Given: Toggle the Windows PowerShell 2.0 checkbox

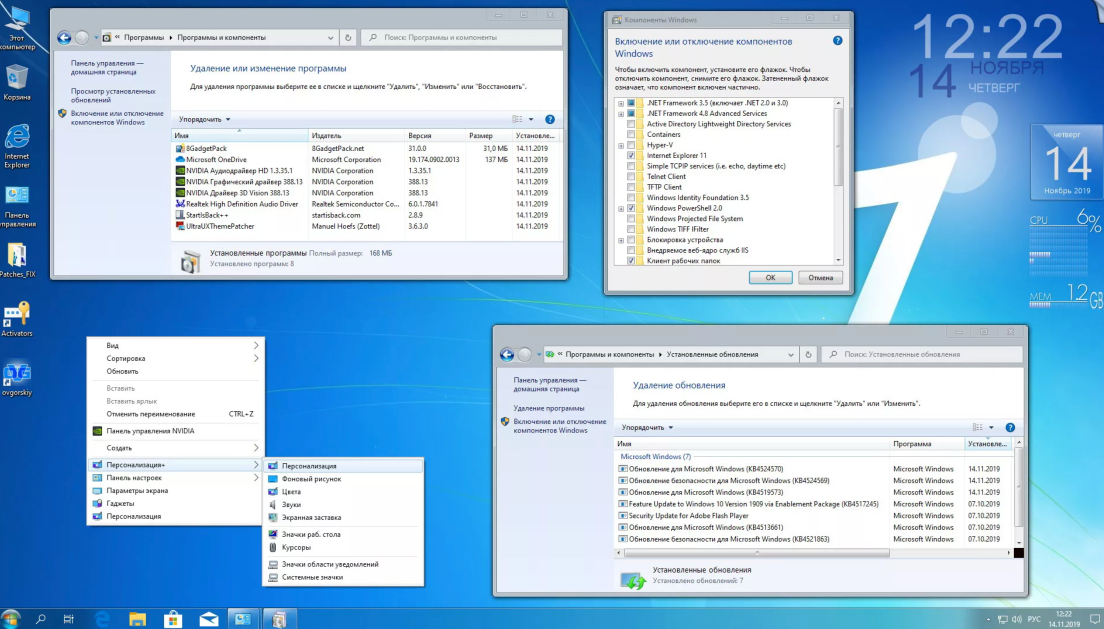Looking at the screenshot, I should (631, 208).
